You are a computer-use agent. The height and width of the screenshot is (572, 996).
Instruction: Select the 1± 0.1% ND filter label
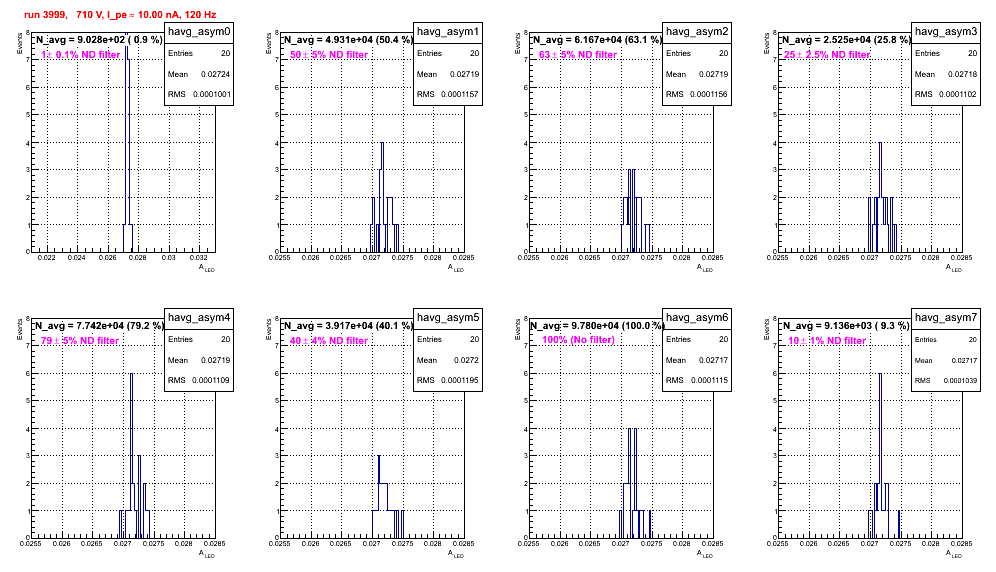pos(81,55)
